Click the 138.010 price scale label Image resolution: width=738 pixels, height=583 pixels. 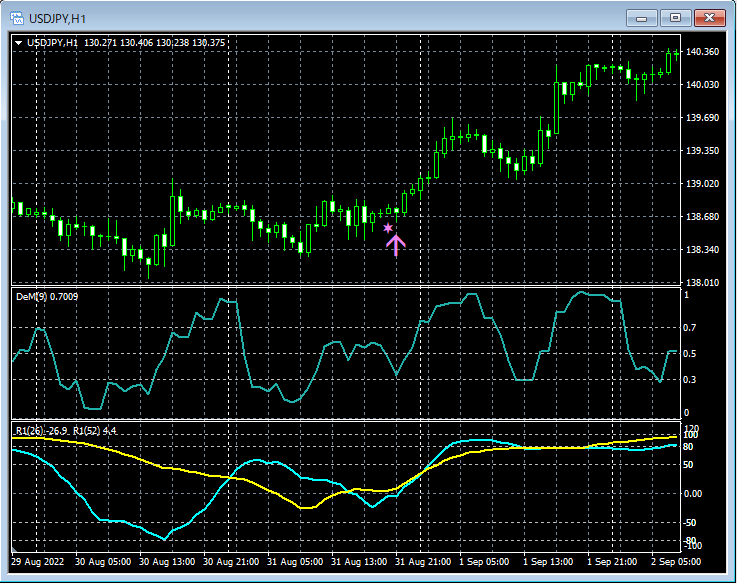tap(703, 283)
